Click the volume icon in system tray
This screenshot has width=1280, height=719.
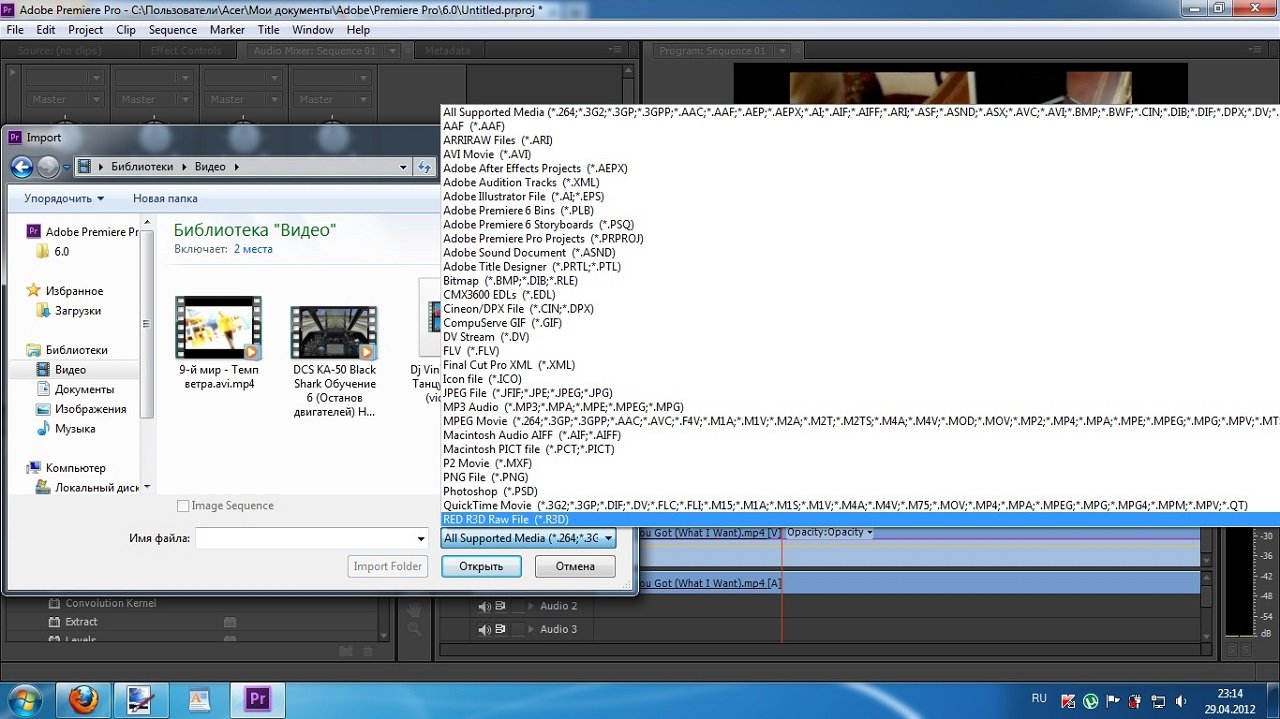coord(1182,700)
